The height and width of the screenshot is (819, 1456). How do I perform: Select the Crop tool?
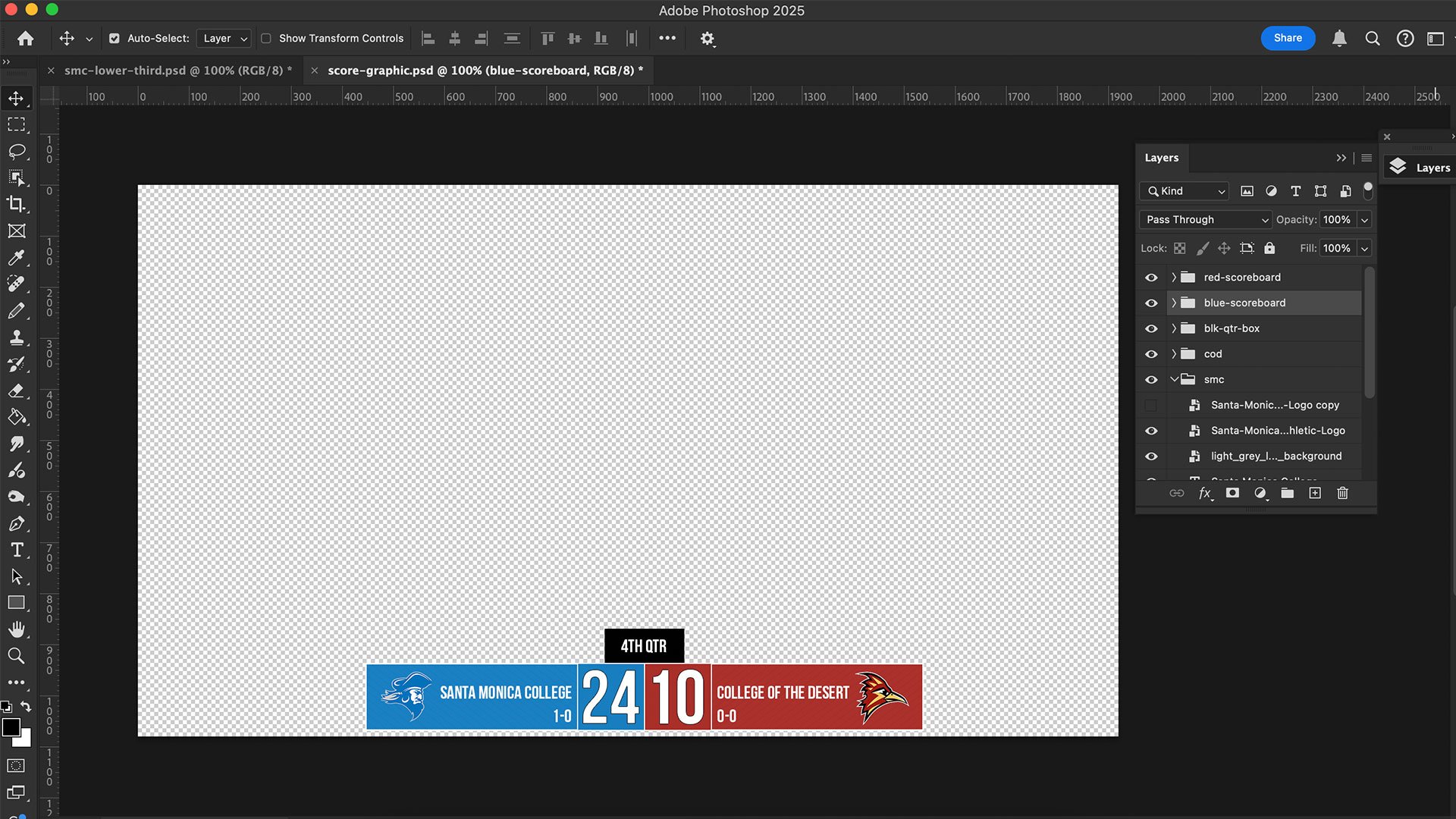pyautogui.click(x=16, y=204)
